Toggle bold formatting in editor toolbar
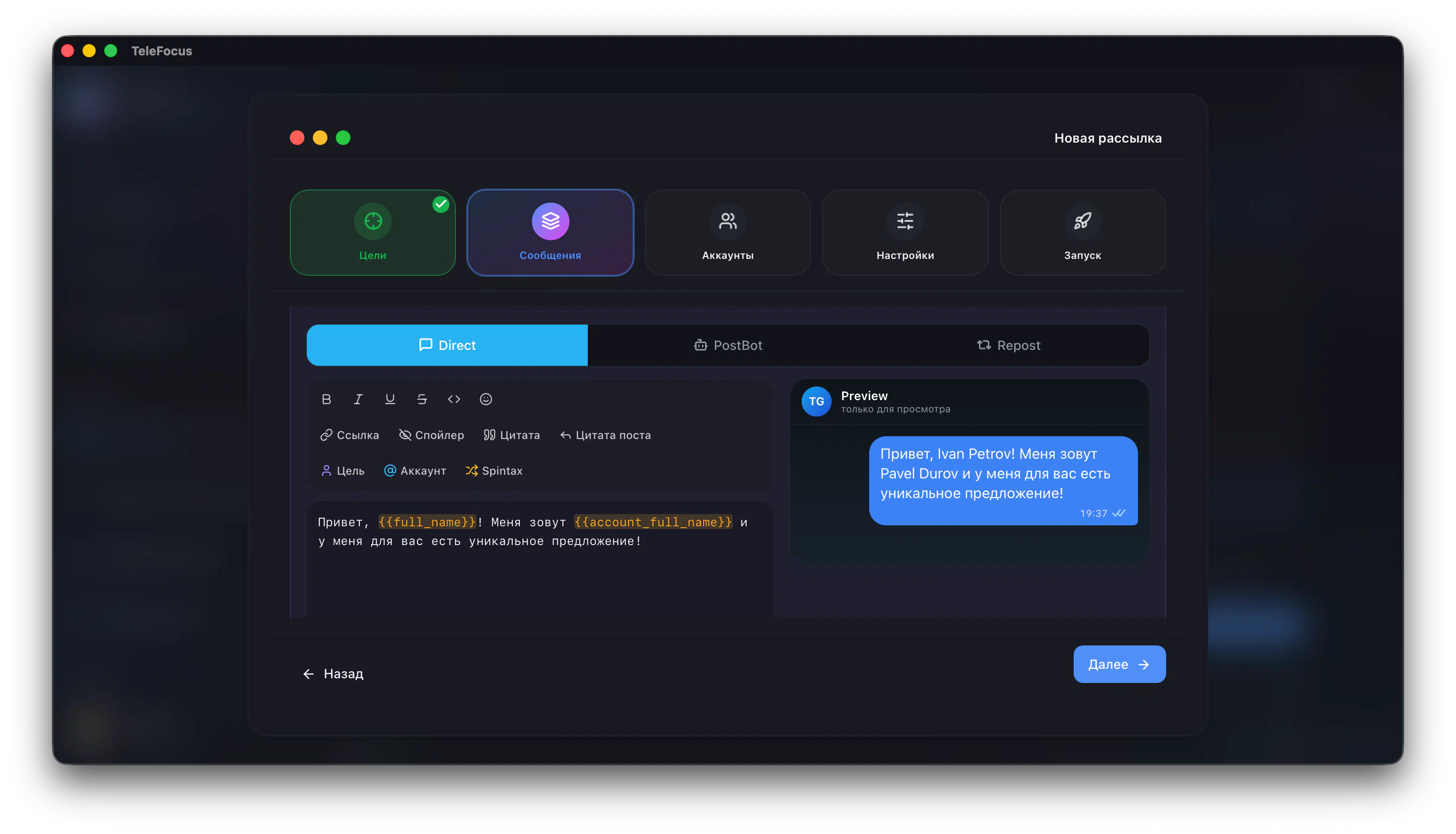Screen dimensions: 1456x834 click(x=326, y=399)
